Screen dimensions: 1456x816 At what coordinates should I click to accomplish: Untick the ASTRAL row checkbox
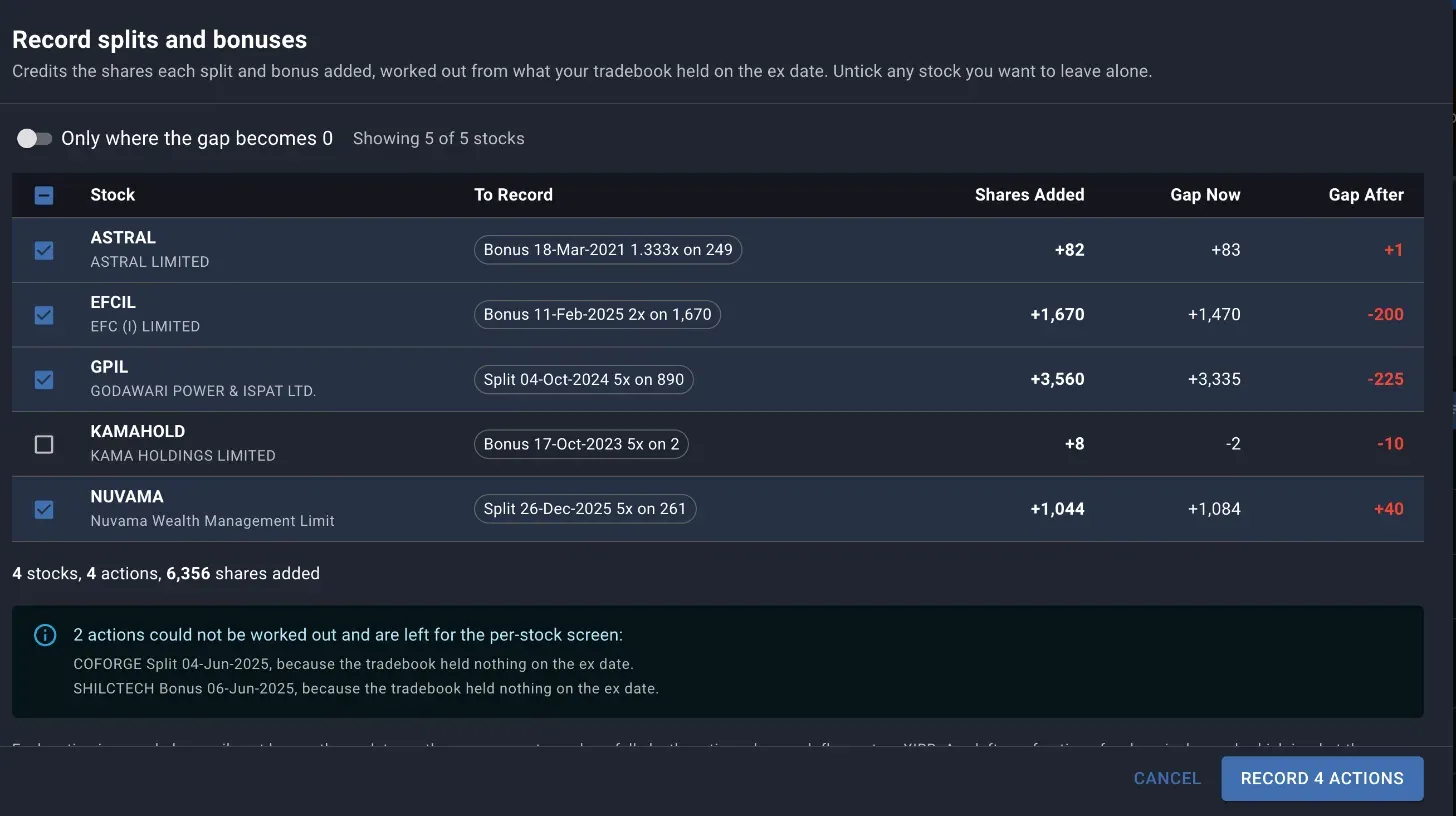(44, 250)
